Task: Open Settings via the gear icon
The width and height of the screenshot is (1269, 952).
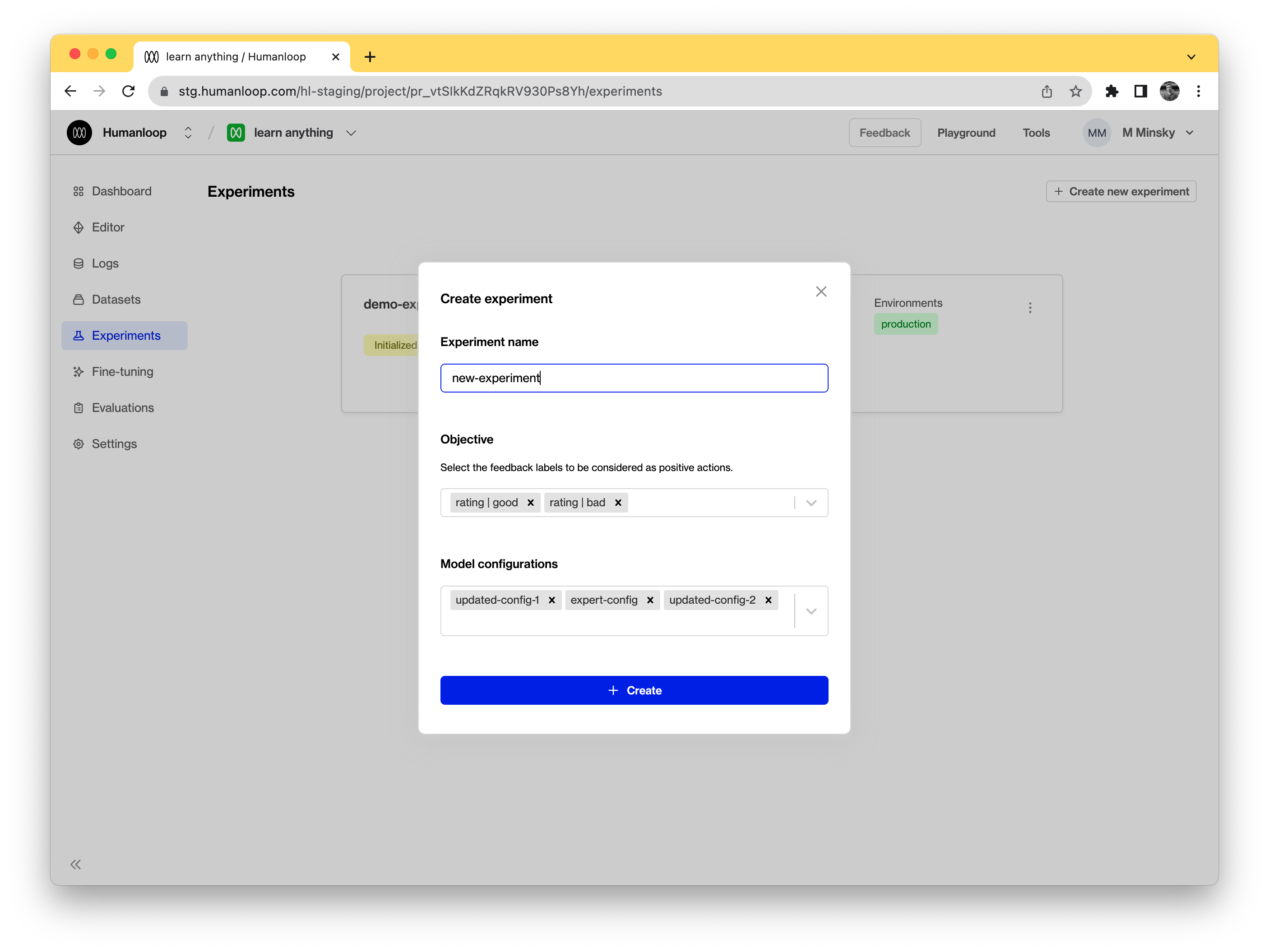Action: 79,444
